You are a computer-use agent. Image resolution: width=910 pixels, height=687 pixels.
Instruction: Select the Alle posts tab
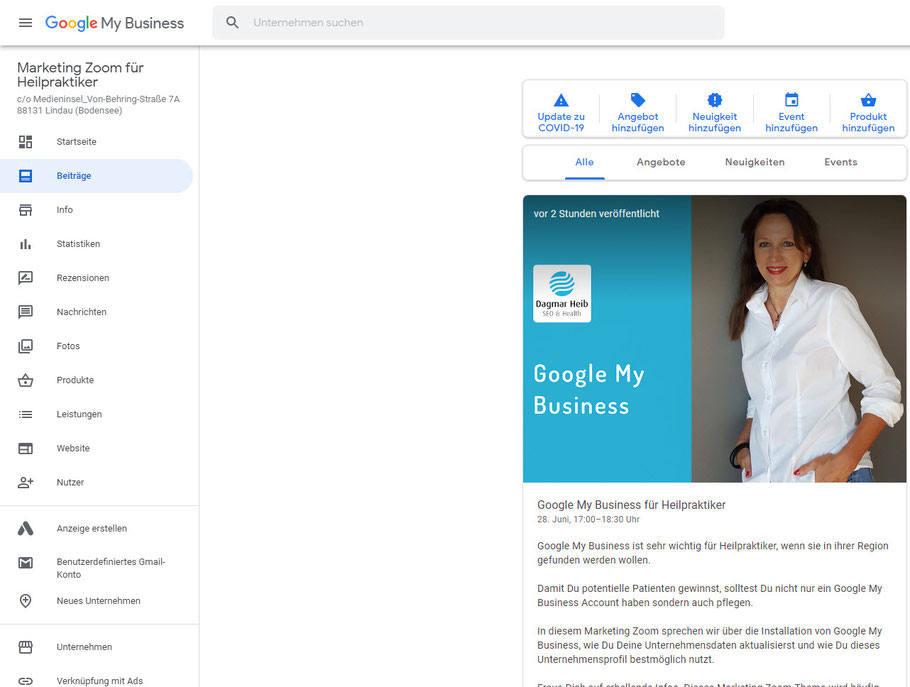pyautogui.click(x=584, y=162)
